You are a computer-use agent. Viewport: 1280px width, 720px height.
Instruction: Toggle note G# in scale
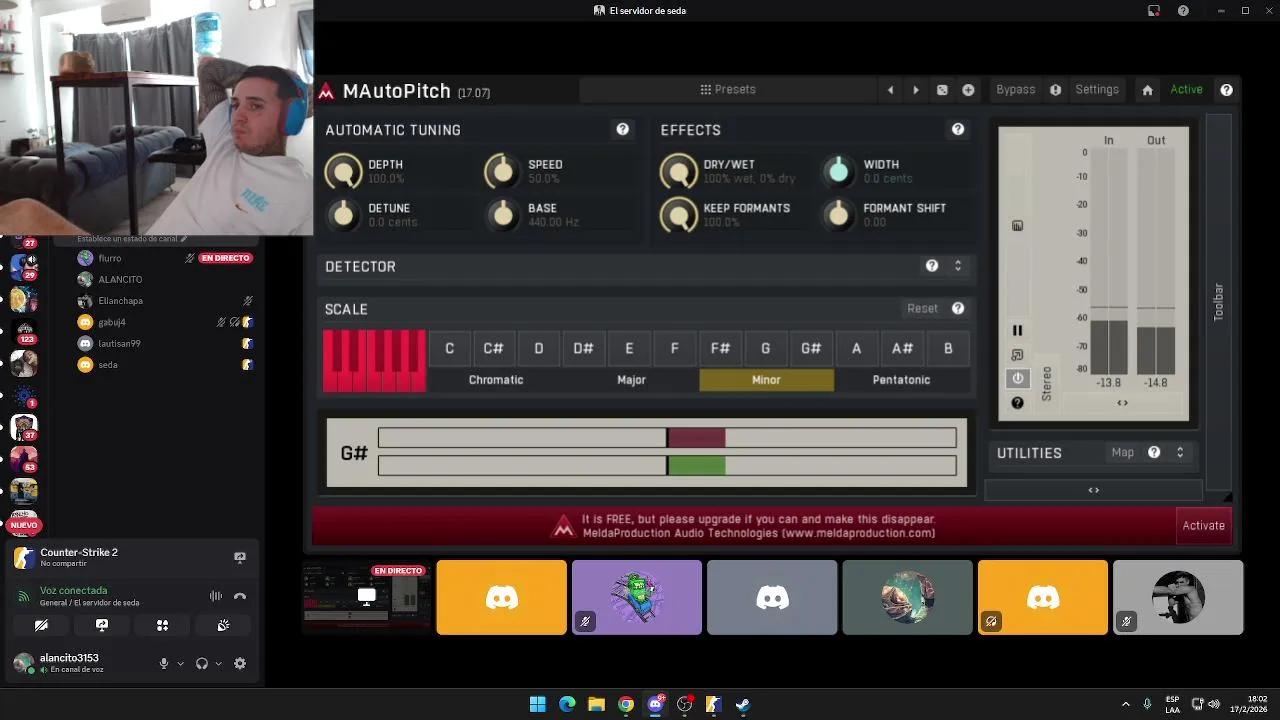click(x=811, y=349)
